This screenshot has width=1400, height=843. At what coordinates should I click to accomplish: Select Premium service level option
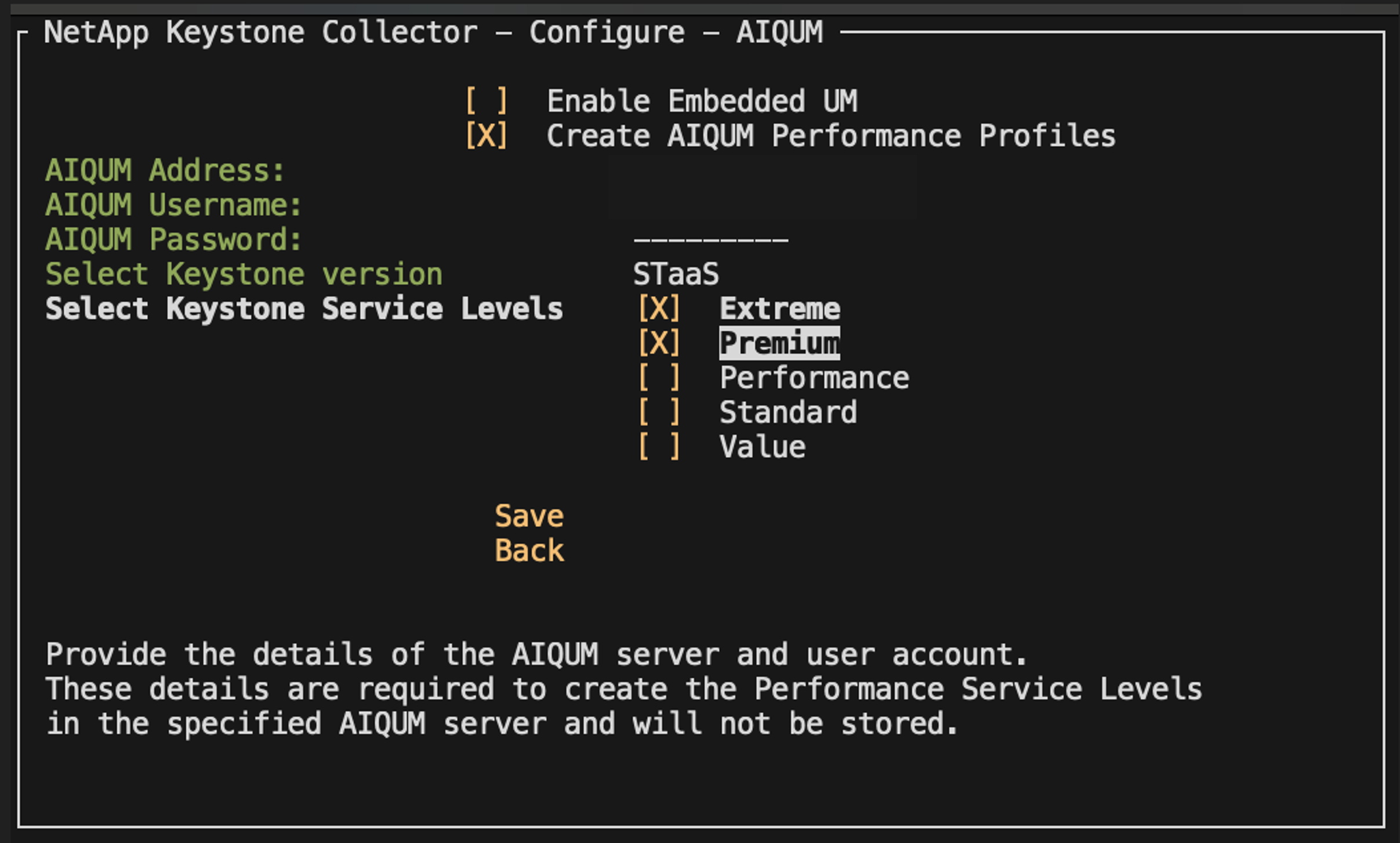click(643, 343)
